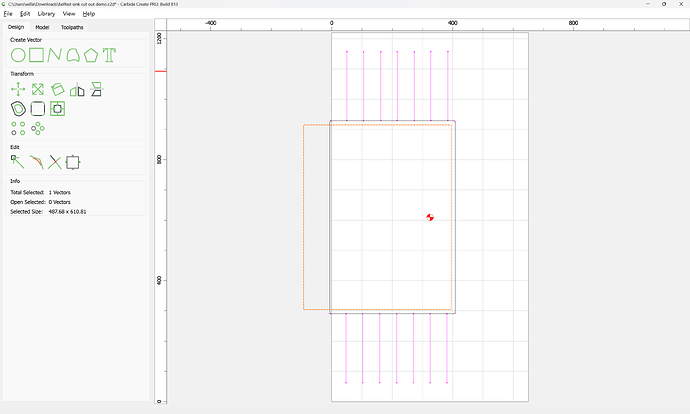The height and width of the screenshot is (414, 690).
Task: Maximize the Carbide Create window
Action: coord(664,4)
